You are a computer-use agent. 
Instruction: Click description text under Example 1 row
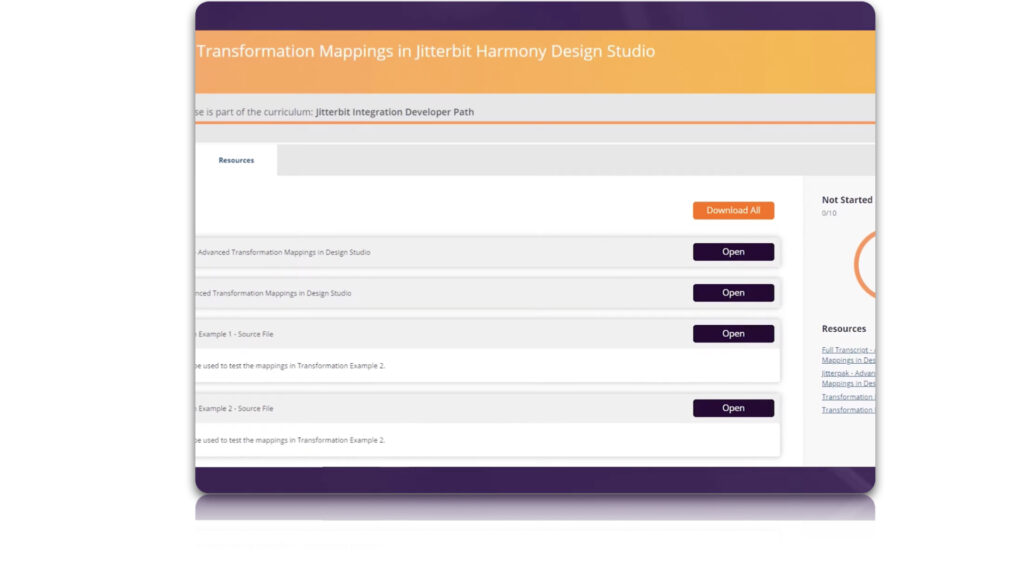pos(290,366)
